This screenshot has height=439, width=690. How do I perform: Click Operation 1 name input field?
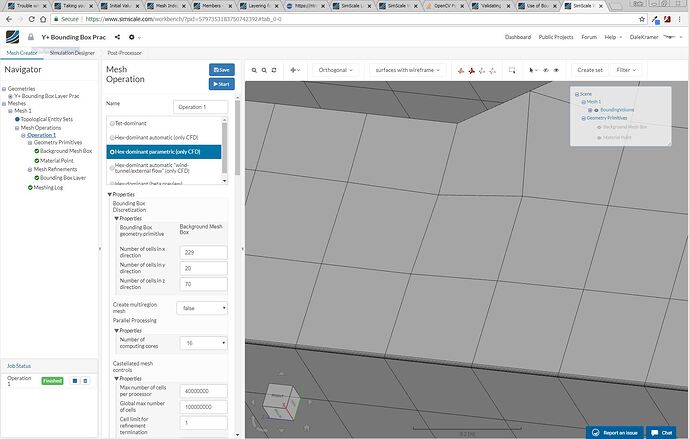coord(201,107)
